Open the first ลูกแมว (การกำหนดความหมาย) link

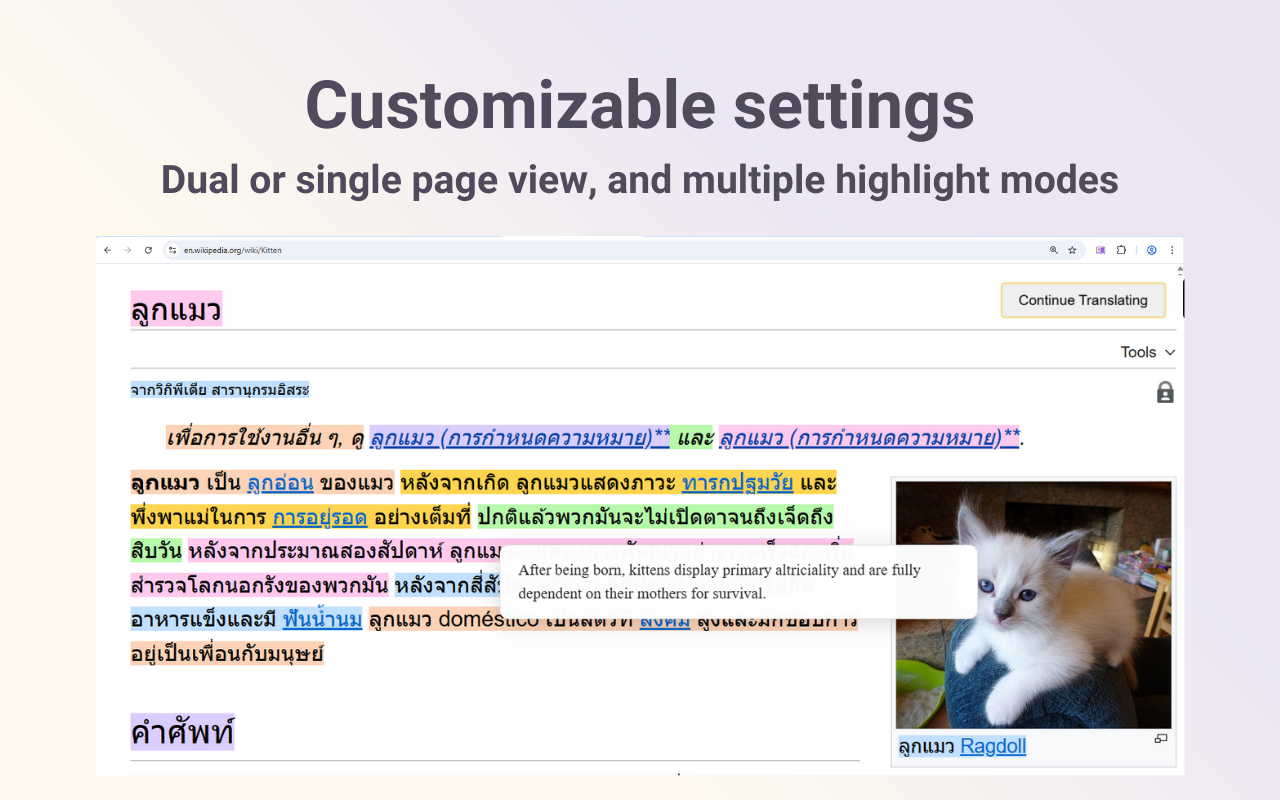(520, 438)
